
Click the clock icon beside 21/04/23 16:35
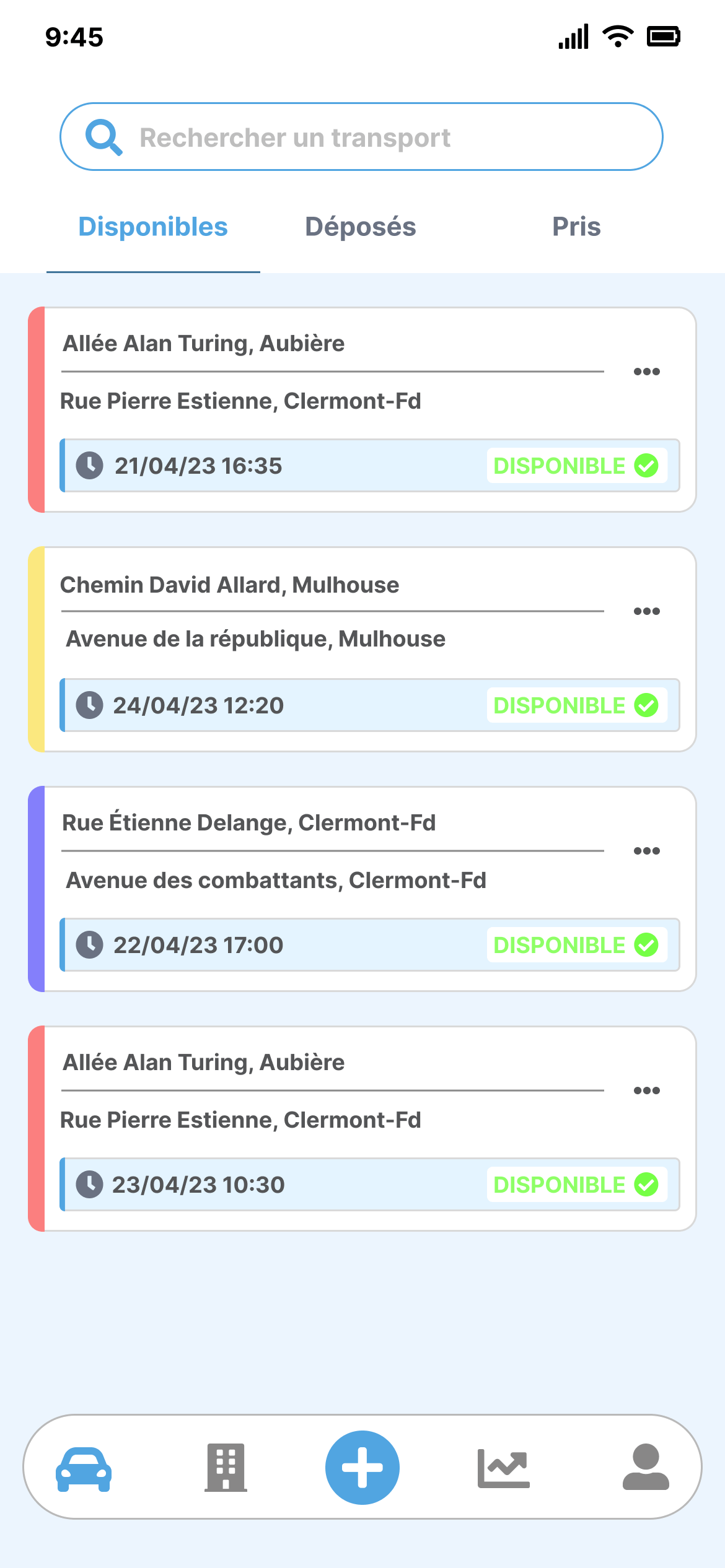pos(90,466)
